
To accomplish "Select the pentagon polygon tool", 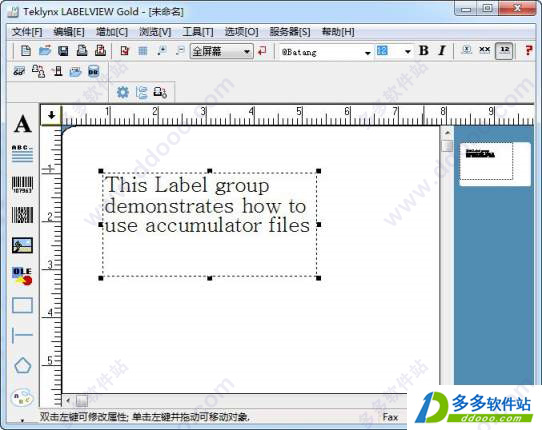I will (23, 365).
